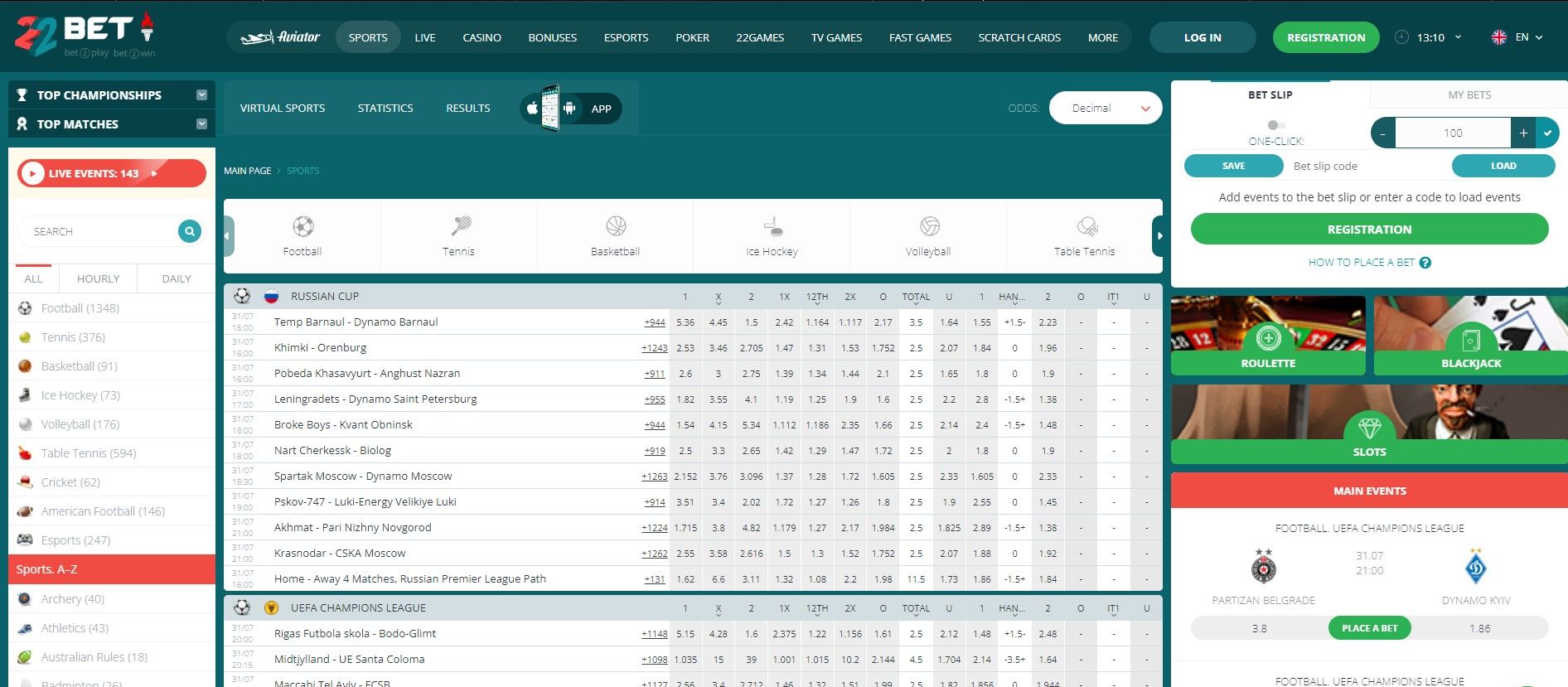The height and width of the screenshot is (687, 1568).
Task: Click the Search sports input field
Action: point(99,231)
